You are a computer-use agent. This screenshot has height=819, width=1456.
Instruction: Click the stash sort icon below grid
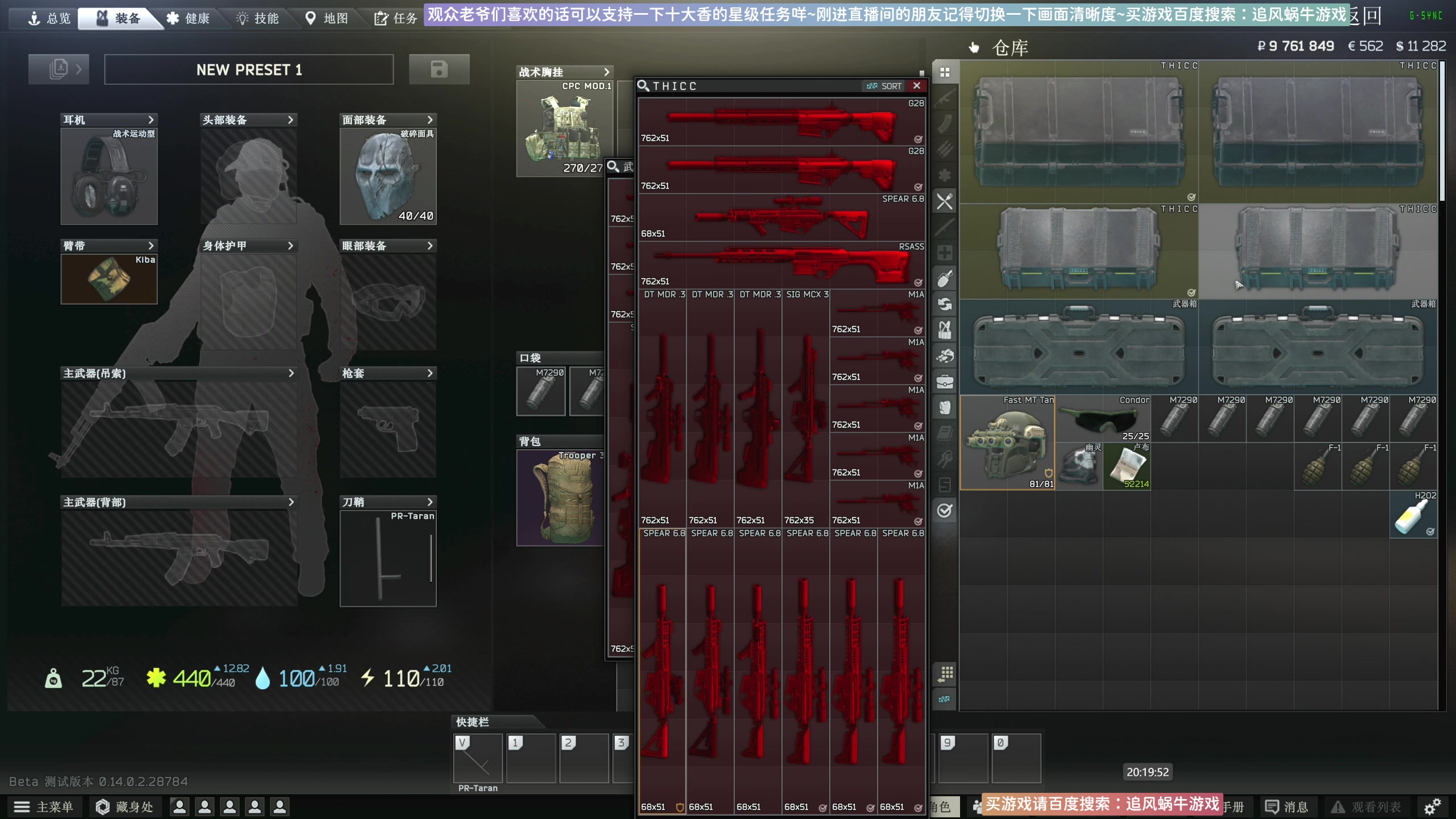click(945, 699)
